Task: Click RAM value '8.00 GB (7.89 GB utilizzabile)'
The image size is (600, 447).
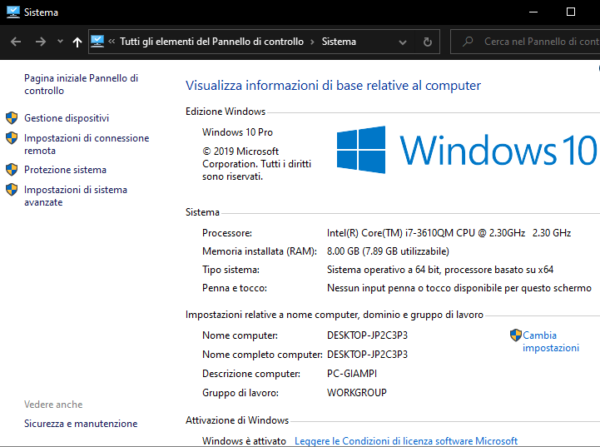Action: [x=388, y=251]
